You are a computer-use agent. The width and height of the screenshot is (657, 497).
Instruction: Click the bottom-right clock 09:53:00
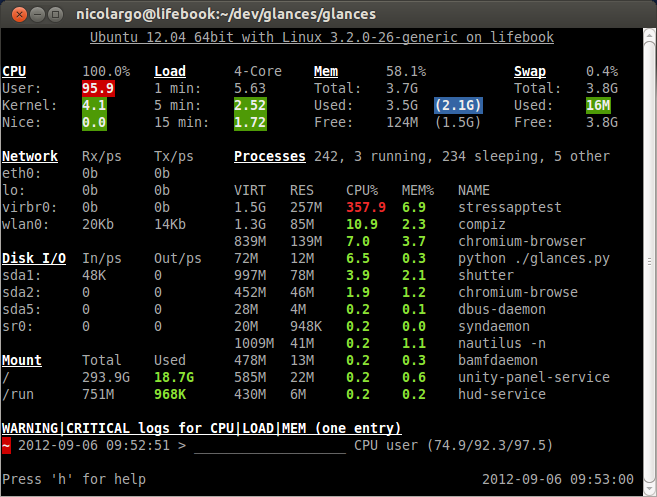[x=602, y=479]
